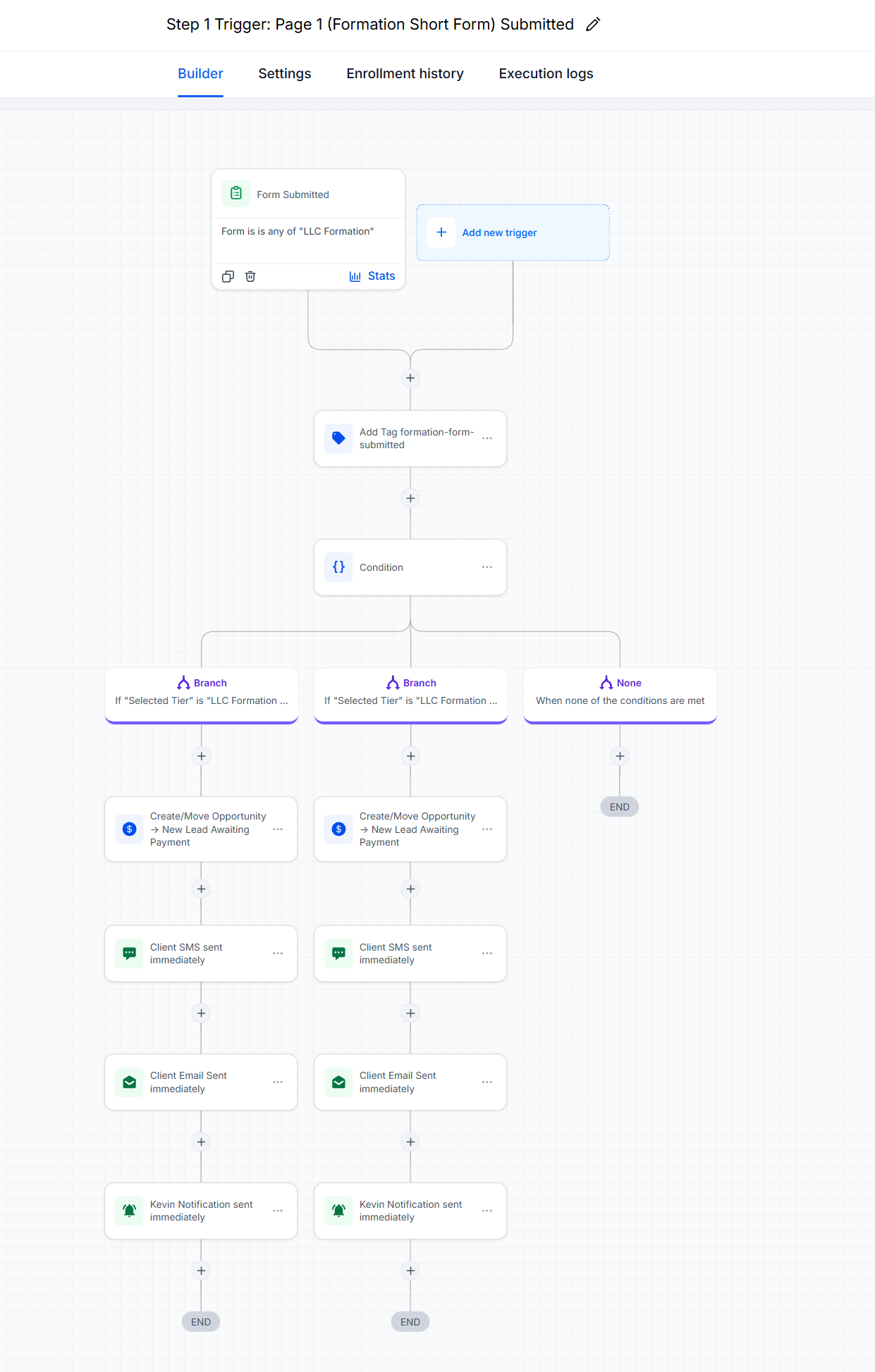This screenshot has width=875, height=1372.
Task: View the Enrollment history tab
Action: tap(405, 73)
